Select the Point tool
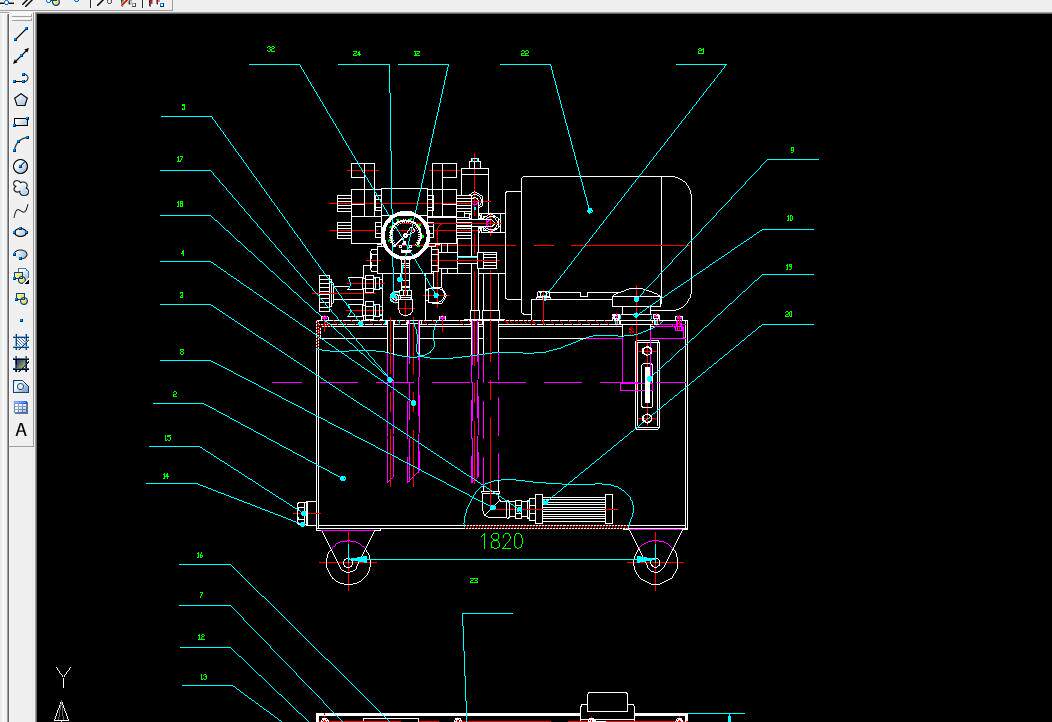 pyautogui.click(x=21, y=321)
